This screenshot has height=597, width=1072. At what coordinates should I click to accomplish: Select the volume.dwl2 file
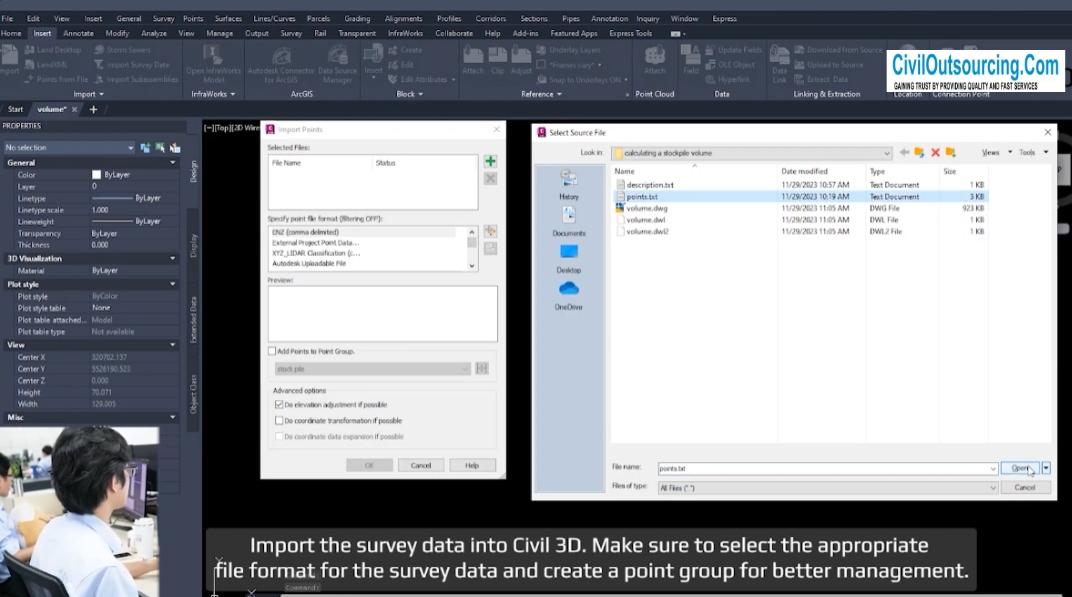pyautogui.click(x=647, y=231)
